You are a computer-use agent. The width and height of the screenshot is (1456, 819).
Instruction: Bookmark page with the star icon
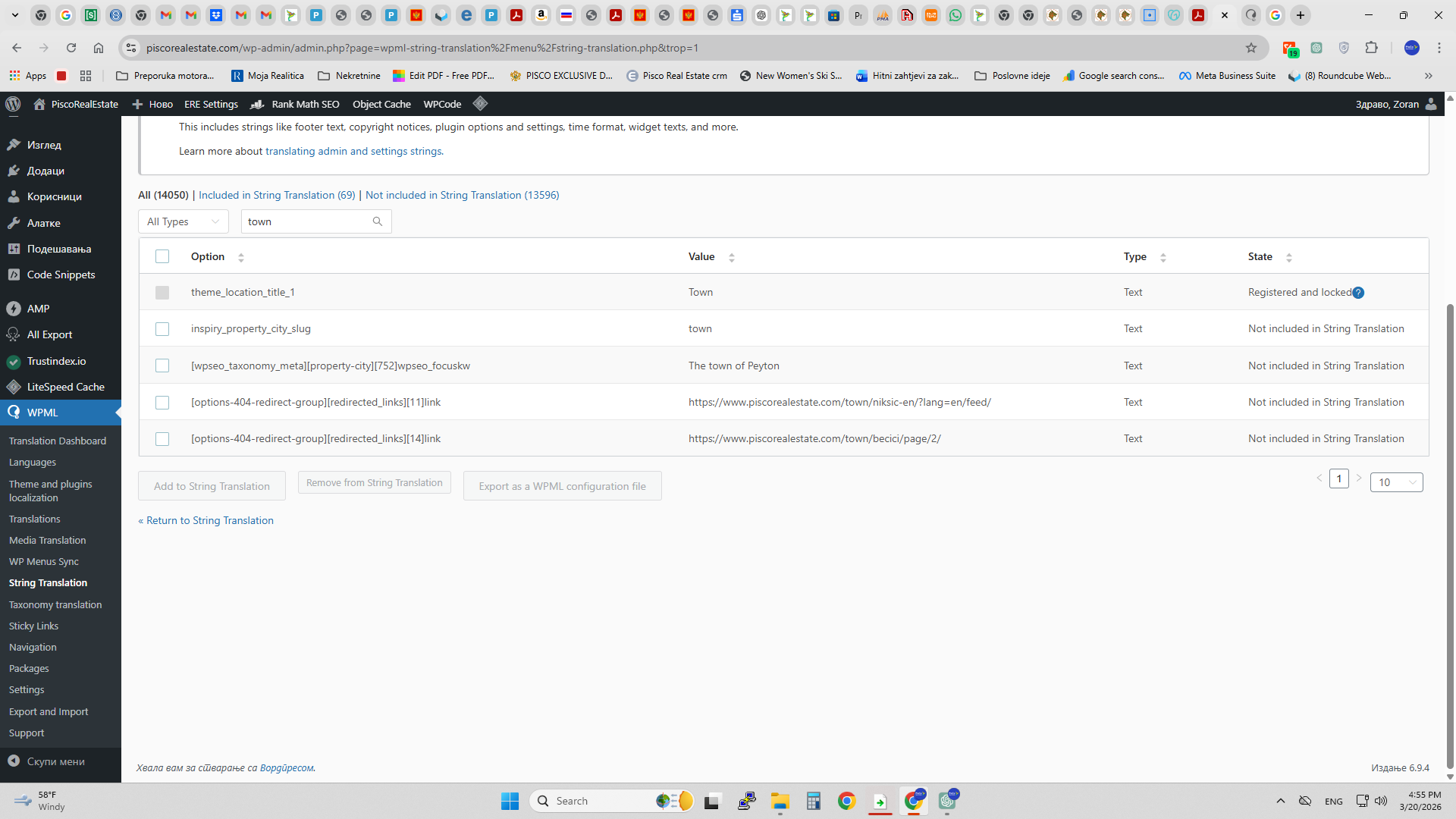coord(1250,48)
